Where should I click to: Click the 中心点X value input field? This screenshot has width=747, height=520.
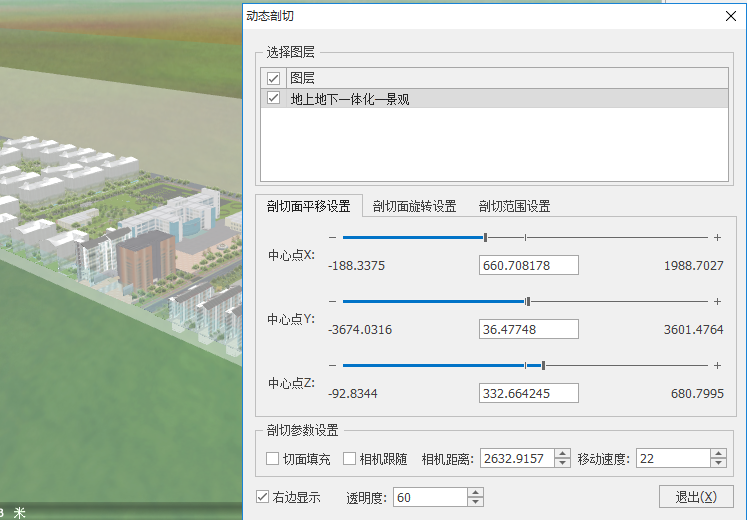click(x=529, y=265)
